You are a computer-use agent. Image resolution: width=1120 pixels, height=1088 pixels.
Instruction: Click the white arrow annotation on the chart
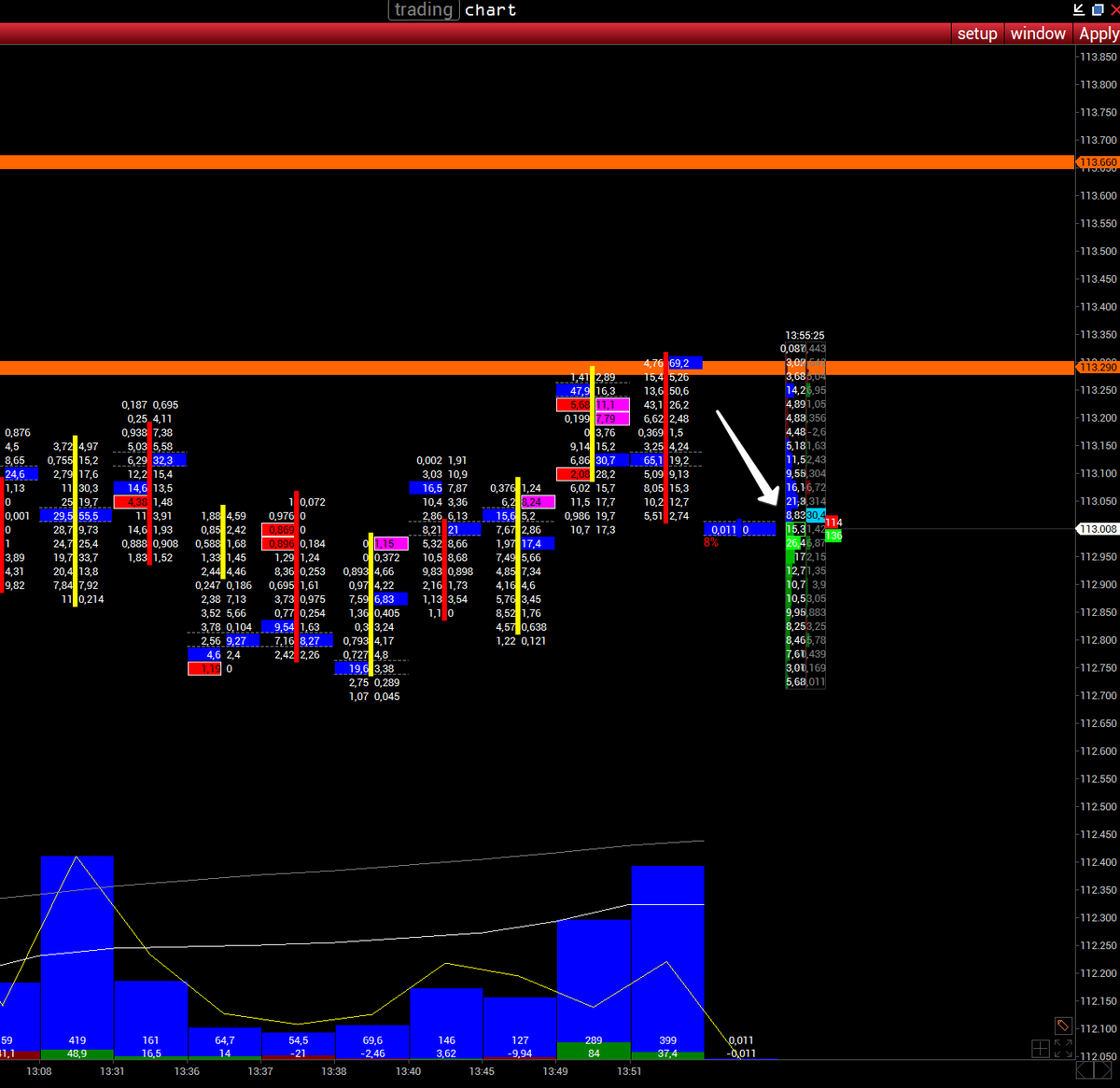(x=747, y=457)
